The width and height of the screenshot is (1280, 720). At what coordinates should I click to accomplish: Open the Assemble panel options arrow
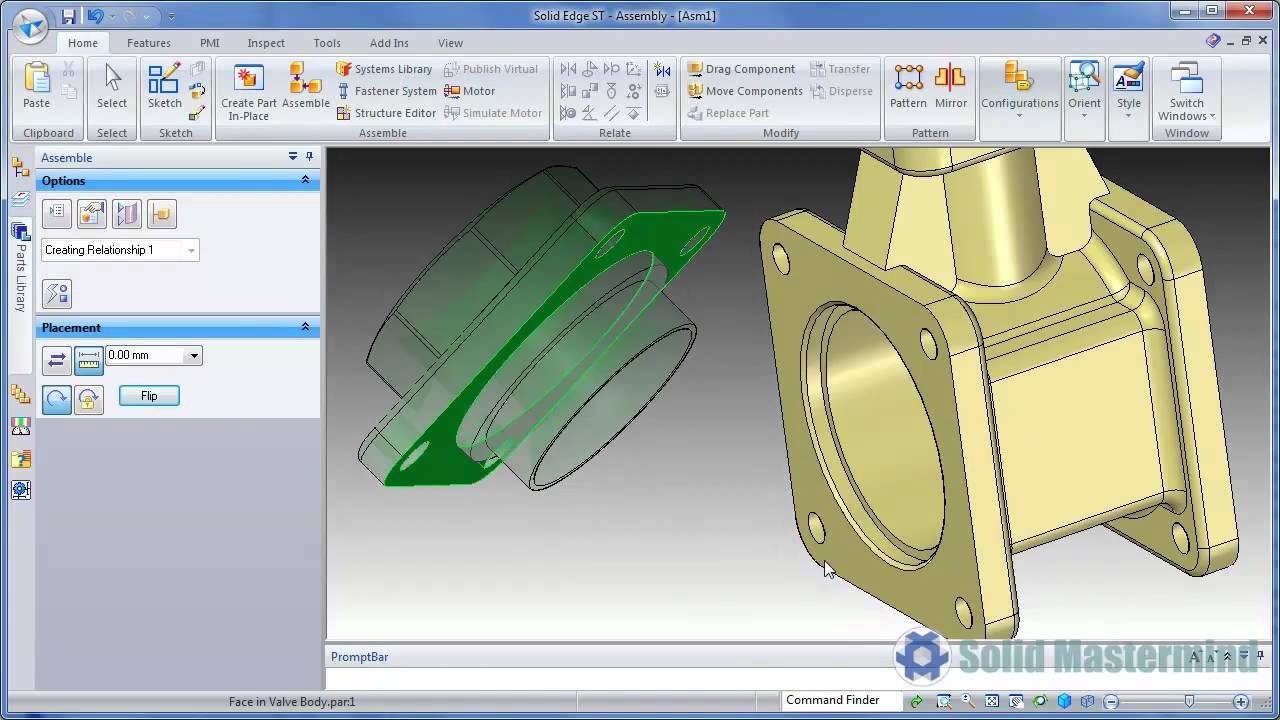pos(293,157)
